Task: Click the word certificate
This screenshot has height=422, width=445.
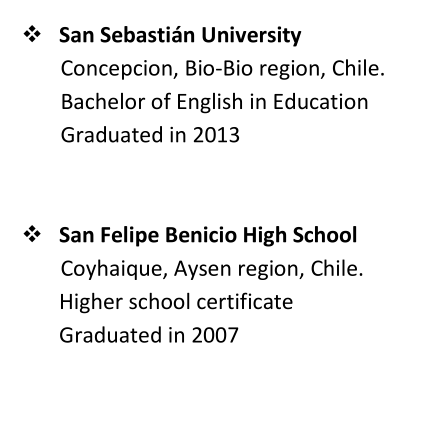Action: 245,302
